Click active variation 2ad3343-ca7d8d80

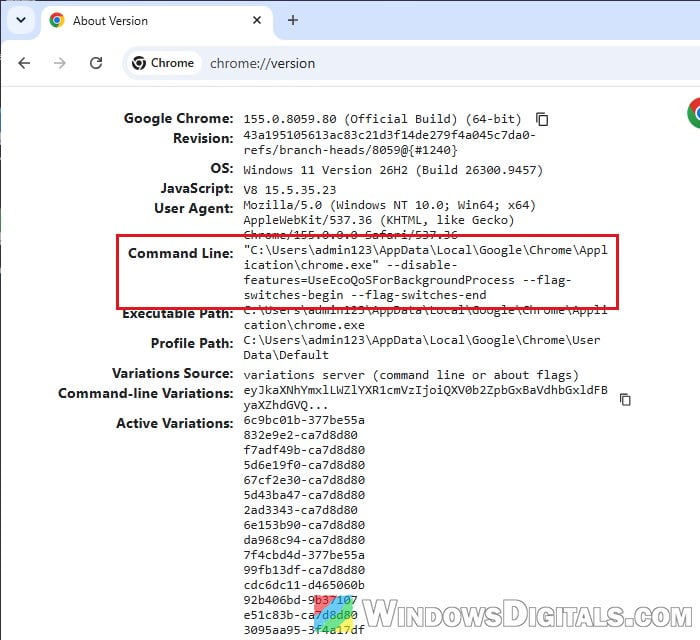[x=300, y=510]
